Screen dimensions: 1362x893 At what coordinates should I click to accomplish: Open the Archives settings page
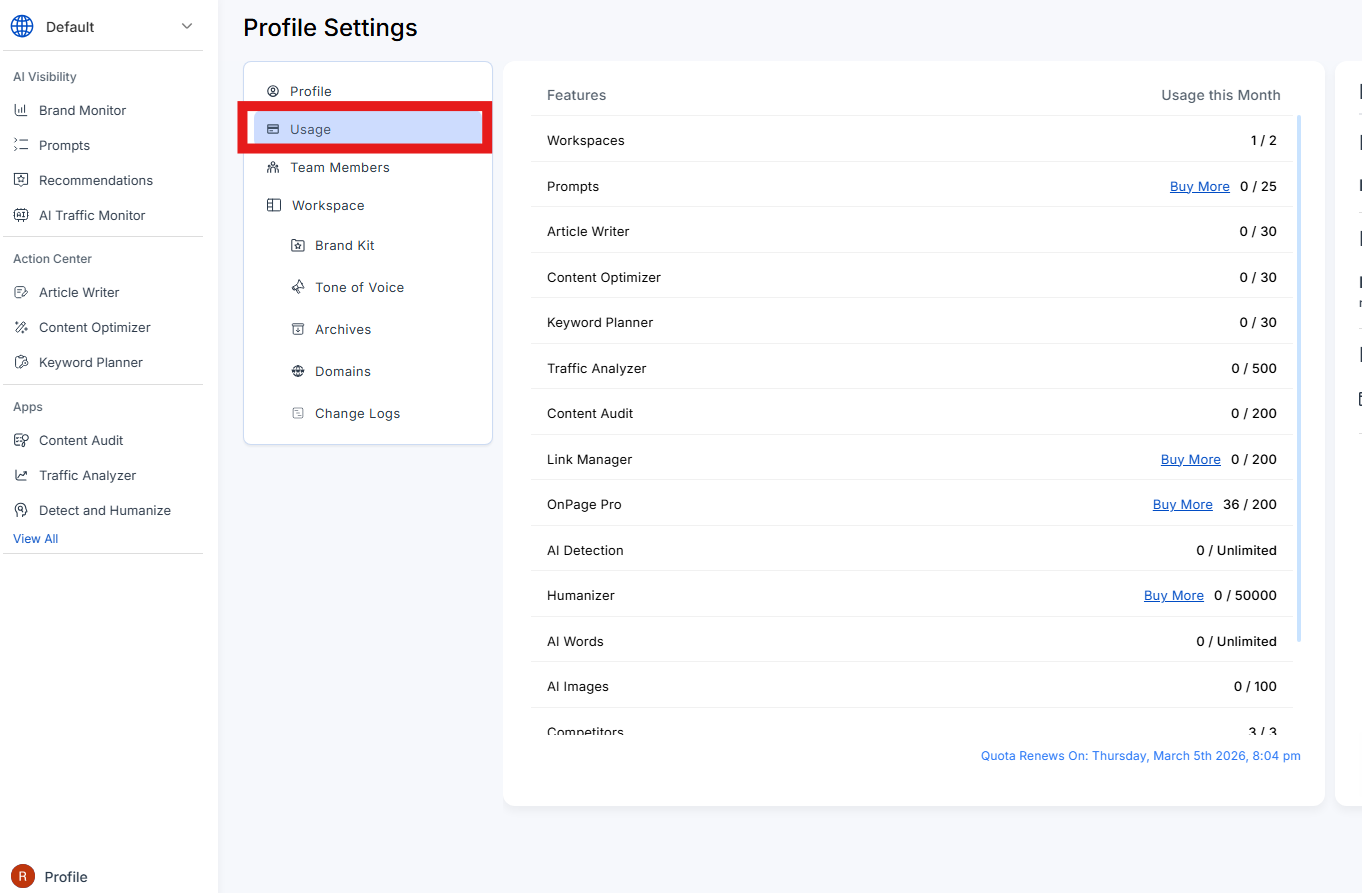point(342,330)
